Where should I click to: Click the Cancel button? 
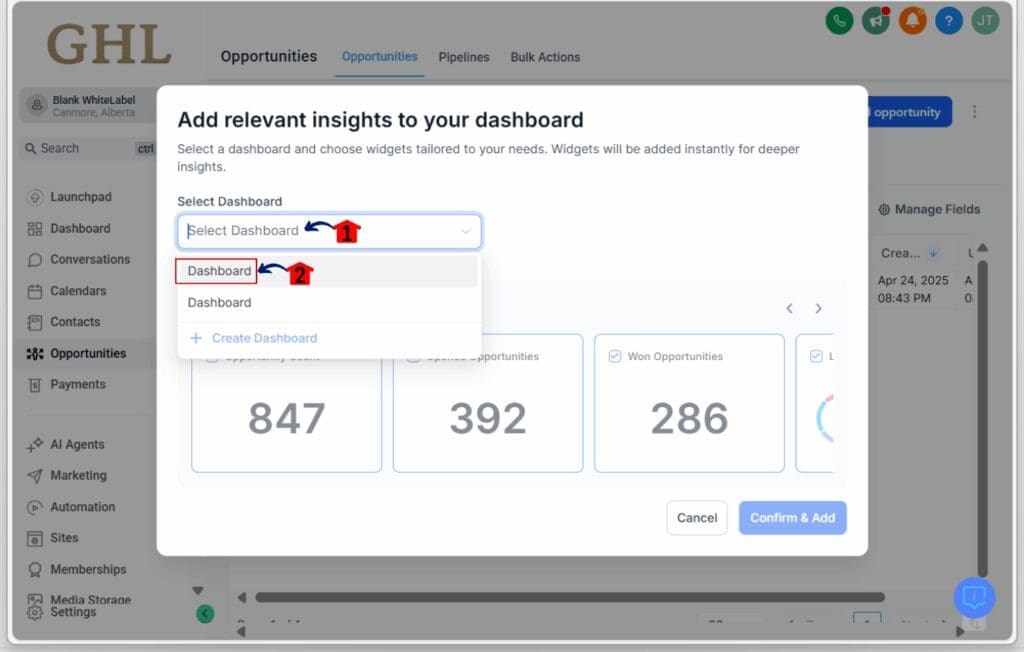coord(697,518)
